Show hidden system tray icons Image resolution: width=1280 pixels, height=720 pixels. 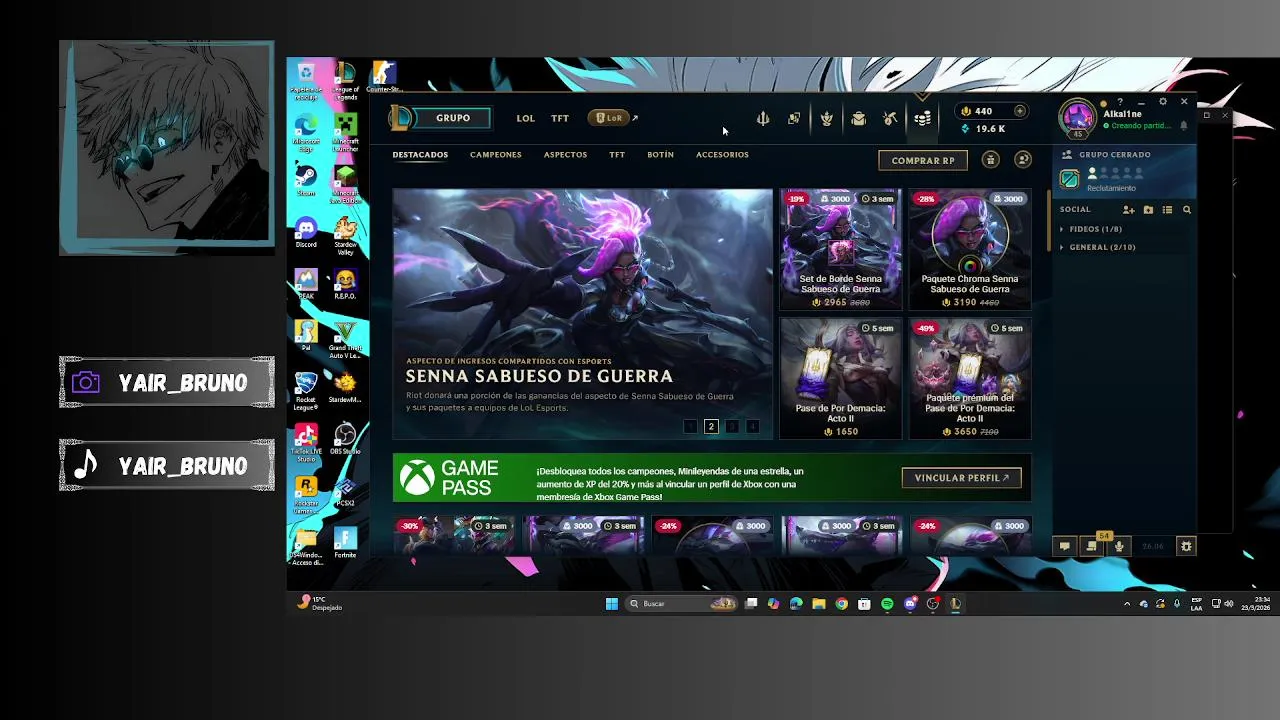1127,603
